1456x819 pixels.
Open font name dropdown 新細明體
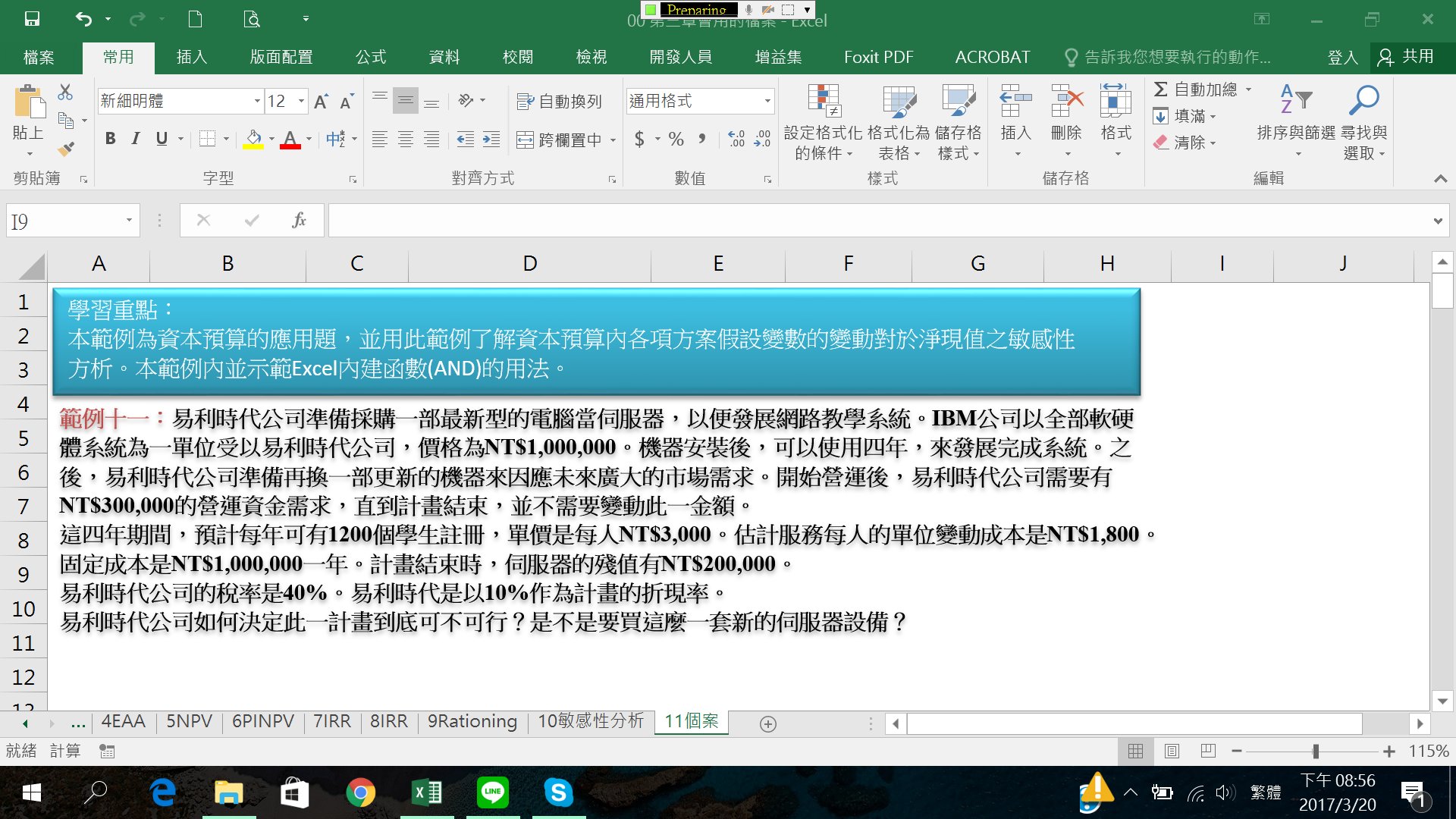[257, 101]
